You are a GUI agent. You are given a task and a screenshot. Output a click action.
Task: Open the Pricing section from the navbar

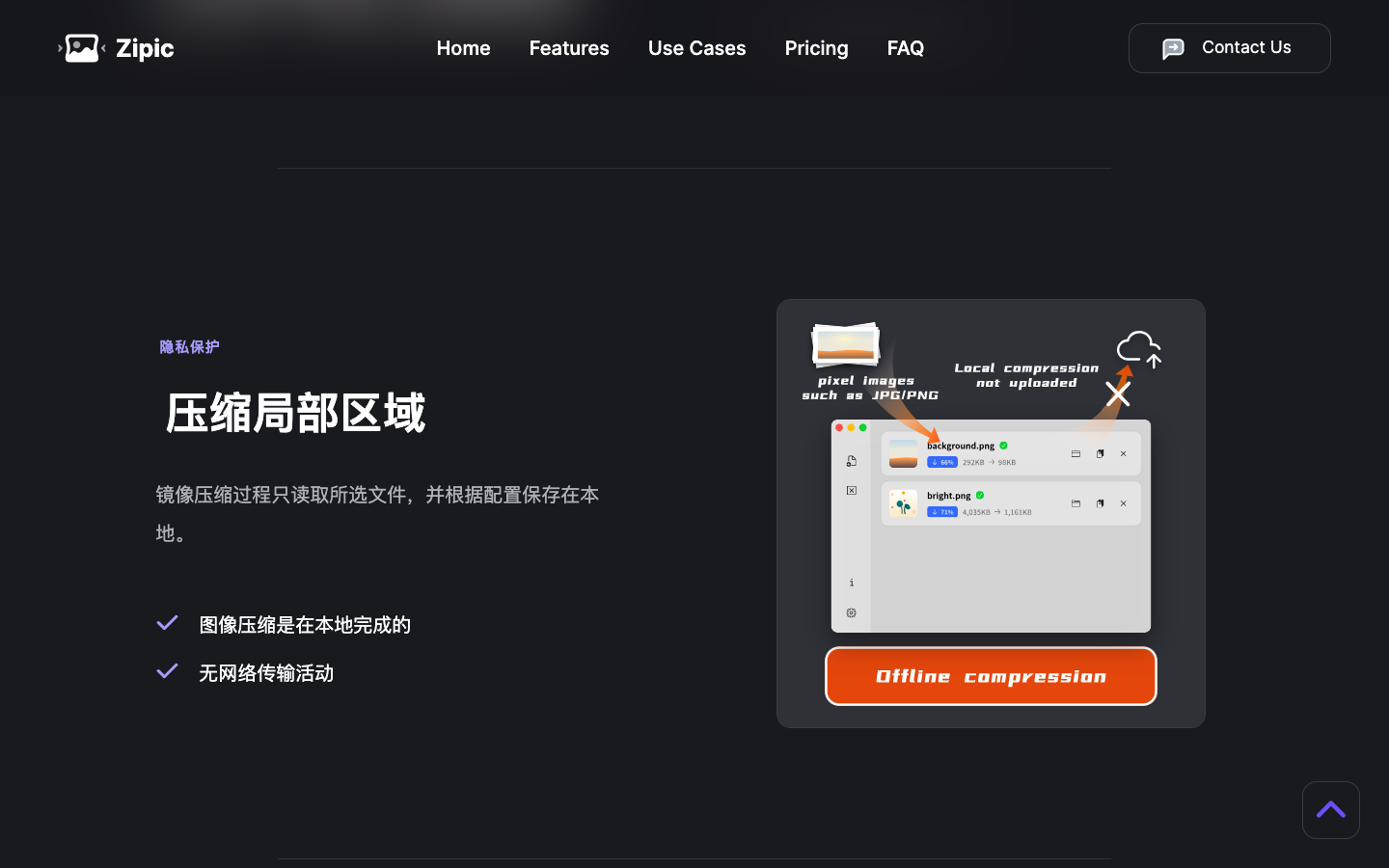816,47
